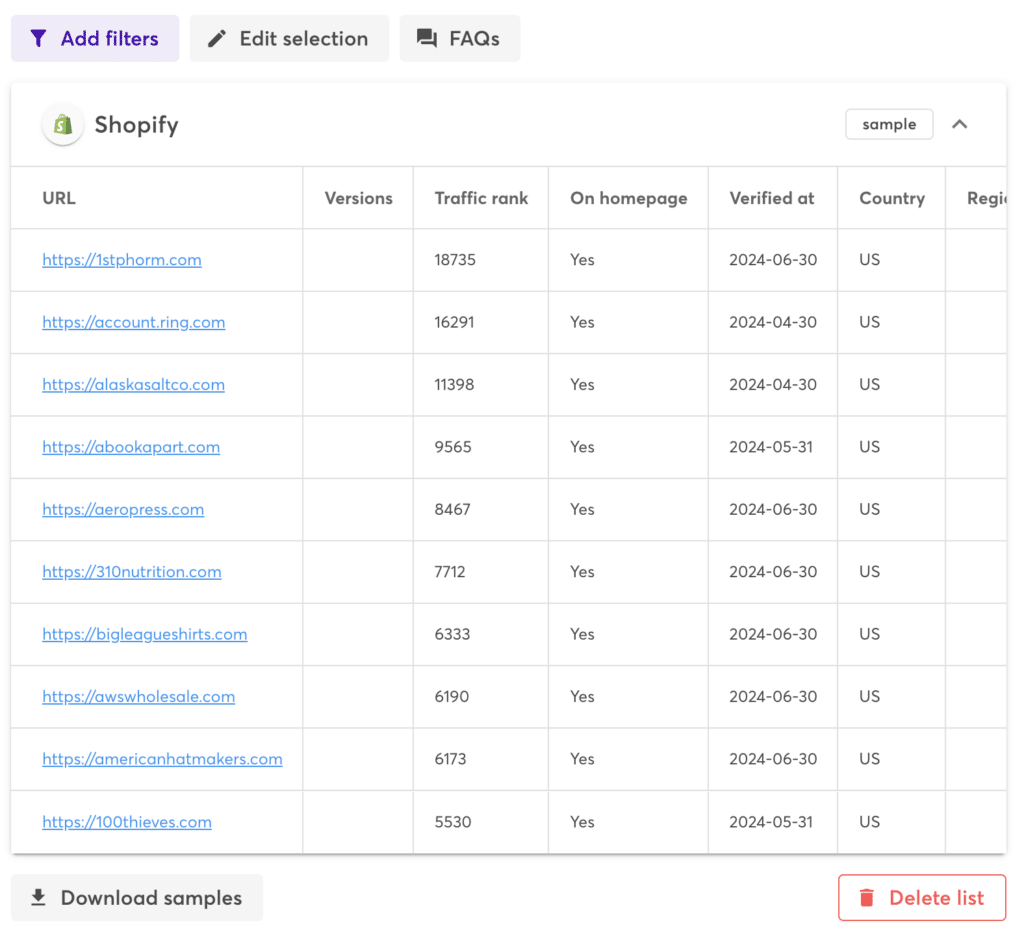This screenshot has width=1024, height=936.
Task: Open the FAQs button
Action: 460,39
